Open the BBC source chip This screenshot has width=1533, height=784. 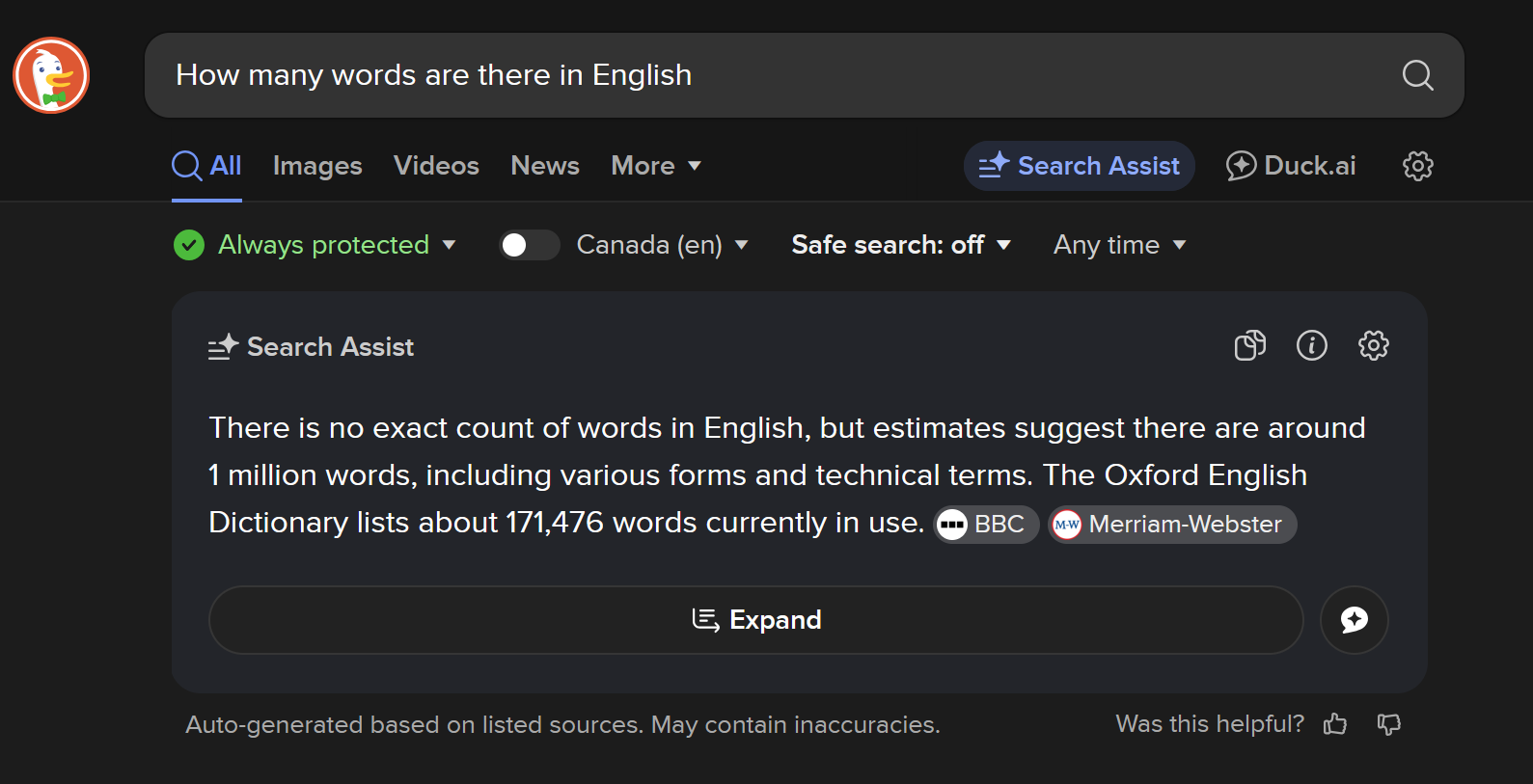click(986, 525)
